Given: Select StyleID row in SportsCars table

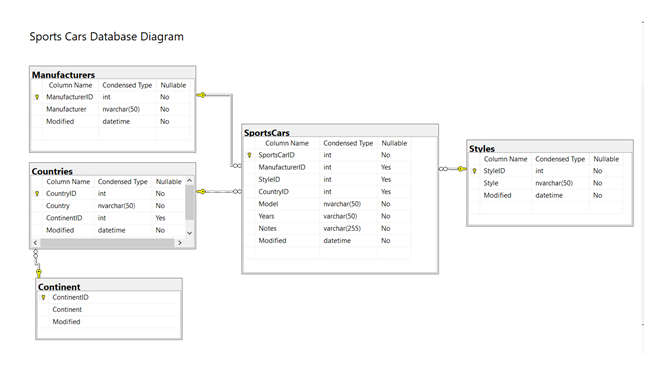Looking at the screenshot, I should tap(327, 180).
